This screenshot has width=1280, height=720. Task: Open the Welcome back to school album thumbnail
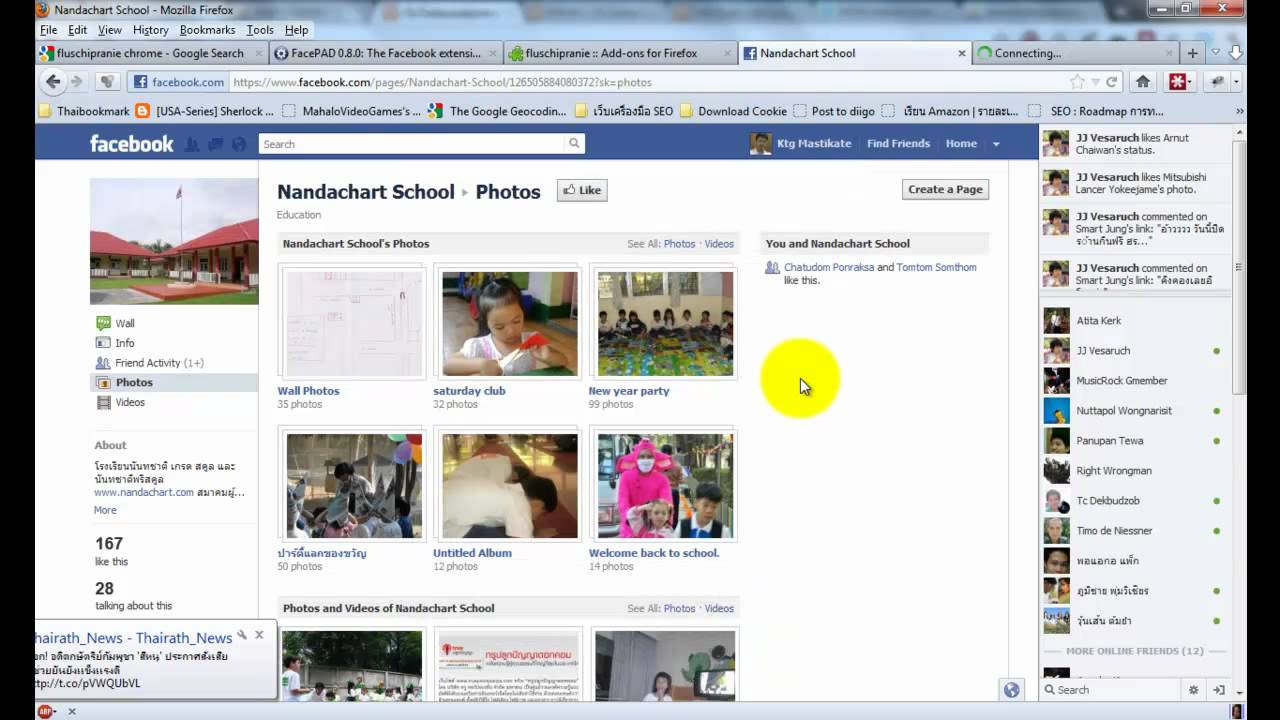(x=665, y=485)
